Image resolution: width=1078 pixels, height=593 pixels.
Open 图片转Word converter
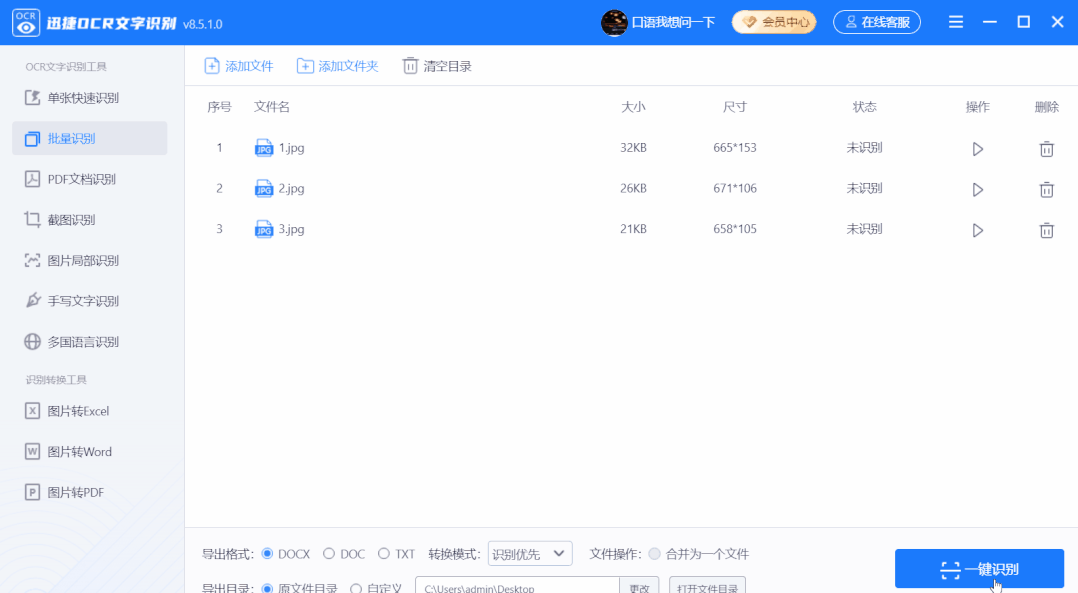coord(89,451)
